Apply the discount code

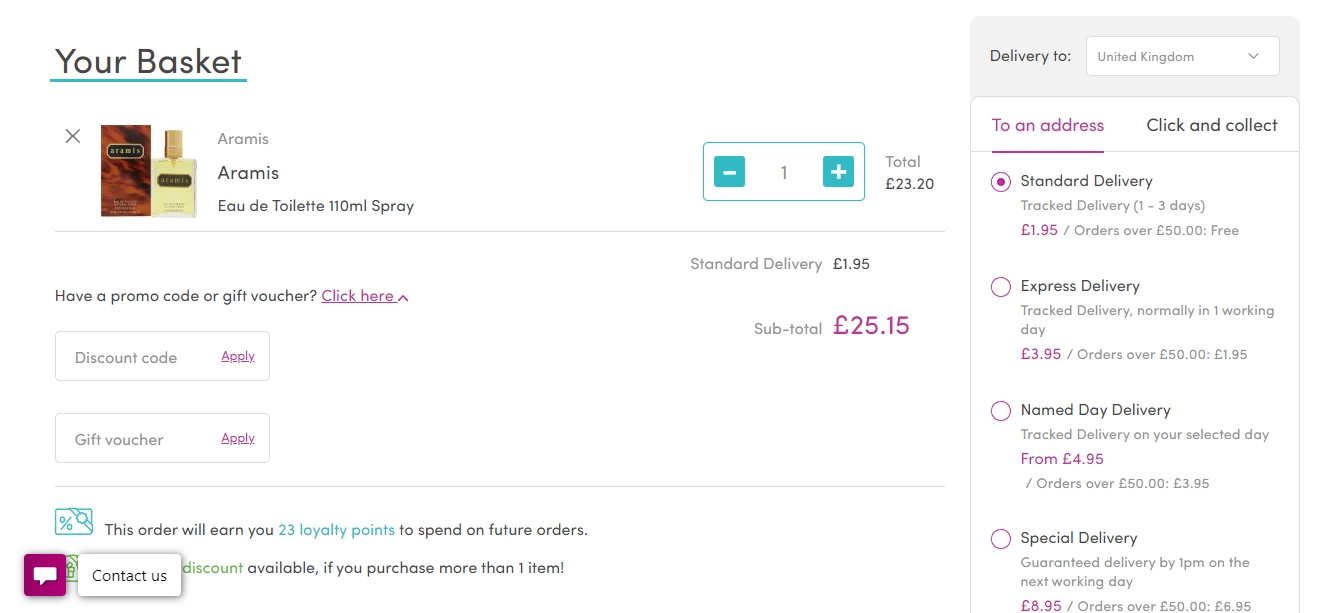[238, 356]
